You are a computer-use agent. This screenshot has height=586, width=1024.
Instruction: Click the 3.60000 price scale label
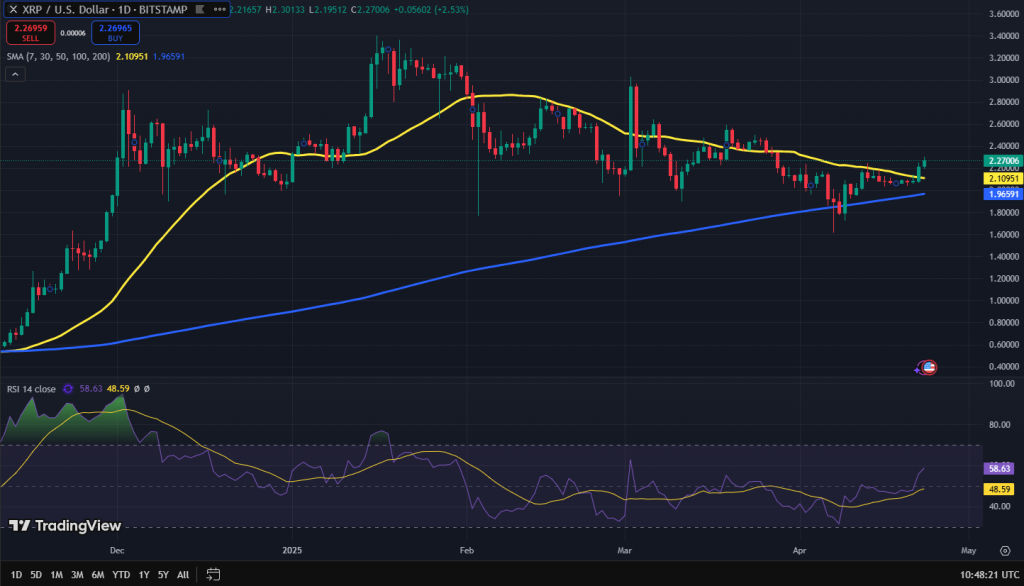tap(1004, 14)
